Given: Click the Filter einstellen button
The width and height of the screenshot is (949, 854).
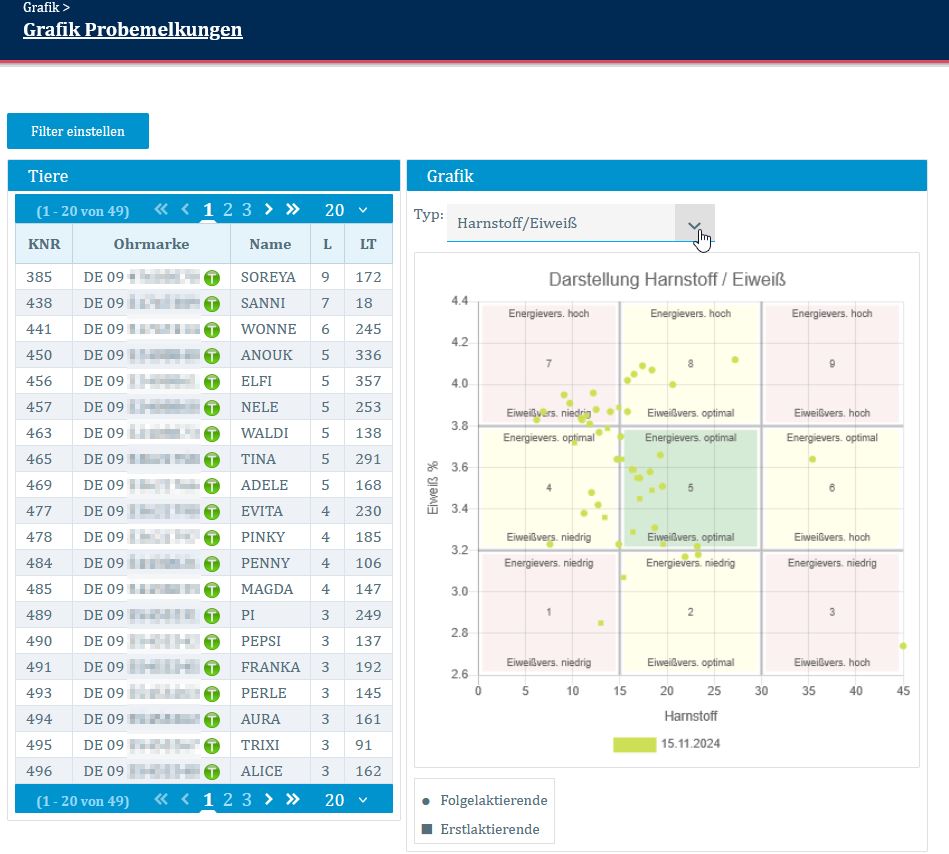Looking at the screenshot, I should (x=78, y=131).
